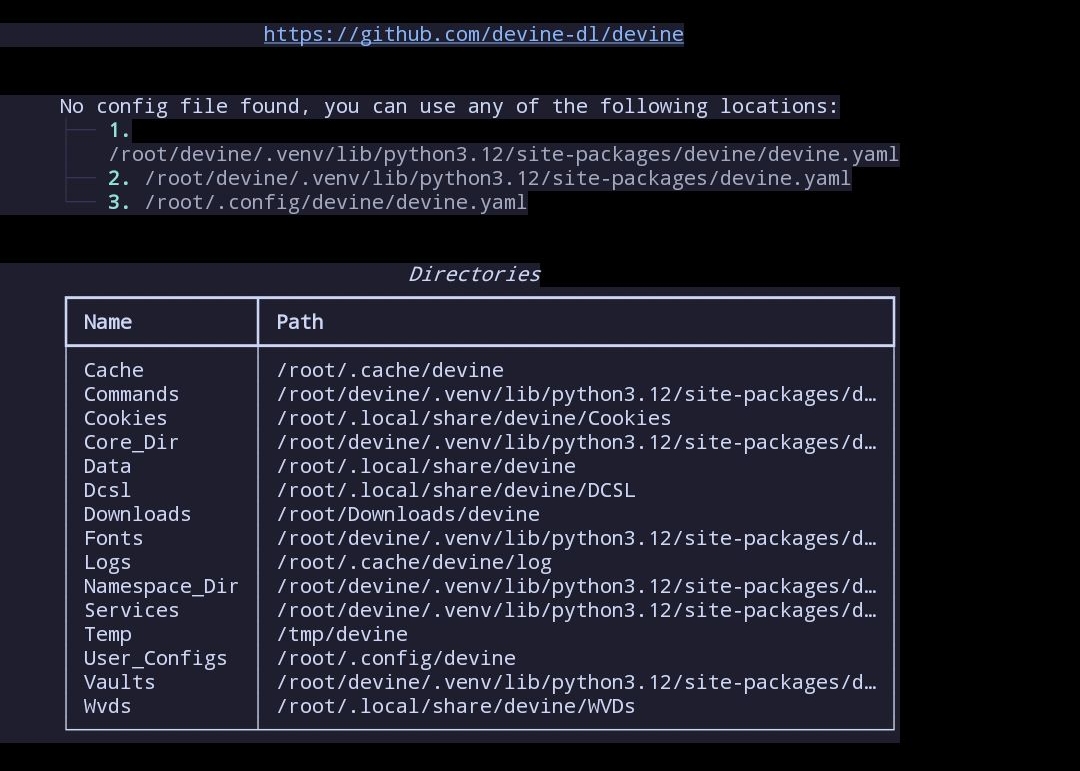Click the WVDs directory path
The height and width of the screenshot is (771, 1080).
[455, 707]
